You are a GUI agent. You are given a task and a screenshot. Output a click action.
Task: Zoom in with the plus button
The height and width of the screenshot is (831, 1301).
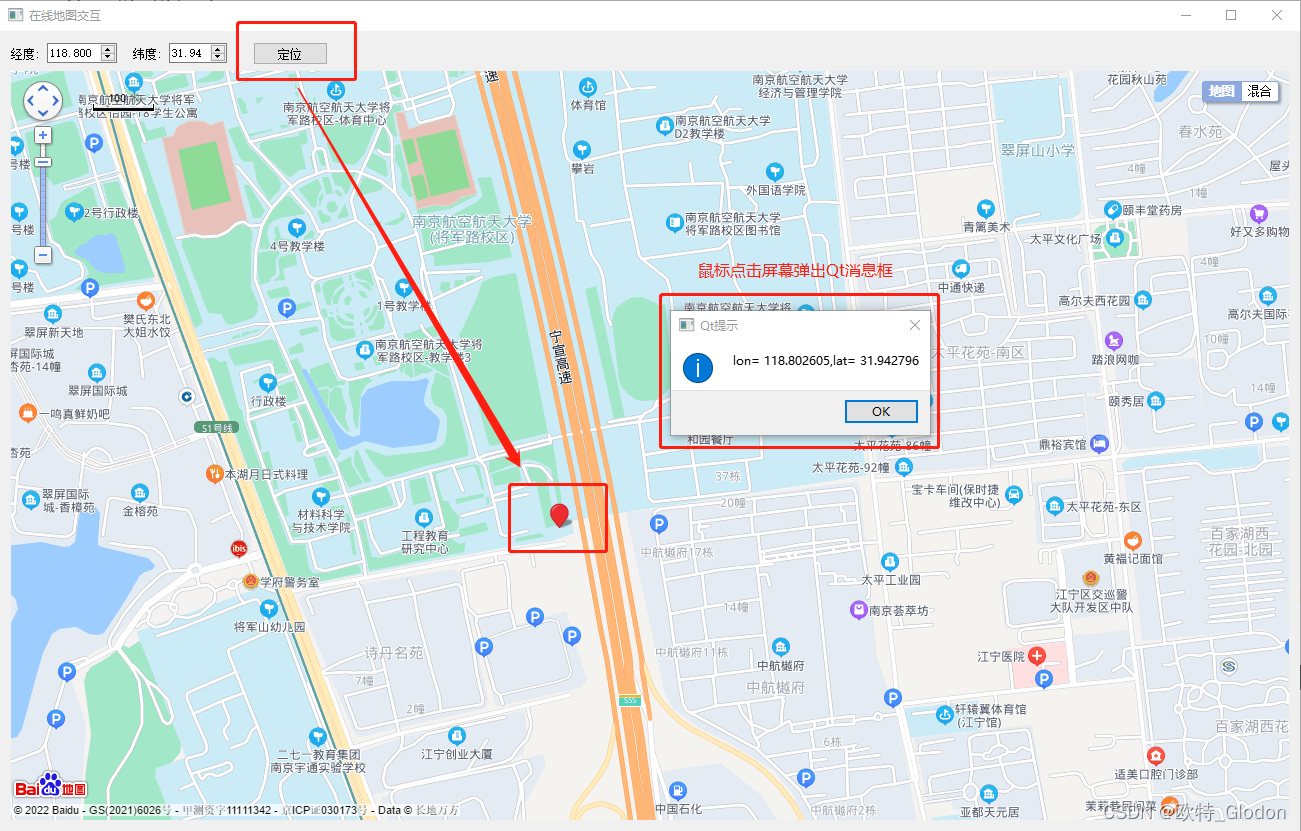pos(43,133)
